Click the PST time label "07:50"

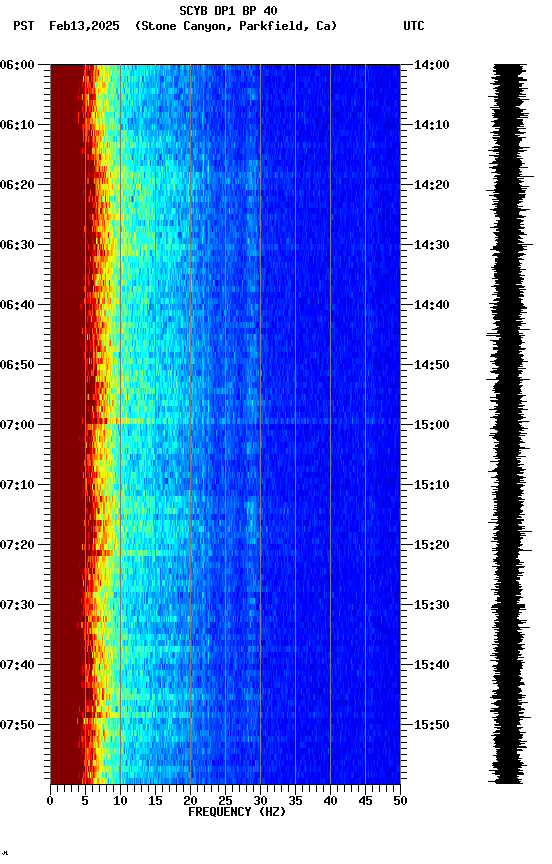click(17, 725)
